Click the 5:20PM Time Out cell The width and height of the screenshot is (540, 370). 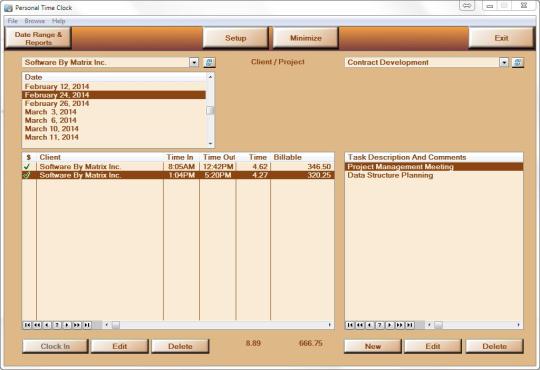(218, 175)
